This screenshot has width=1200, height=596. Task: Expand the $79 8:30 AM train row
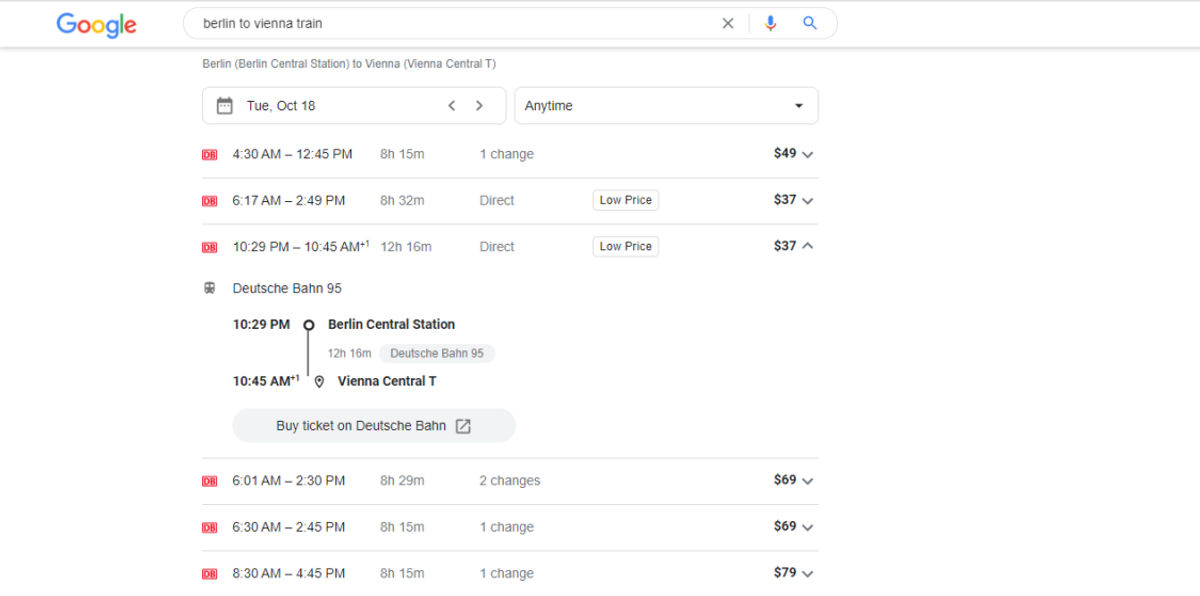tap(808, 573)
